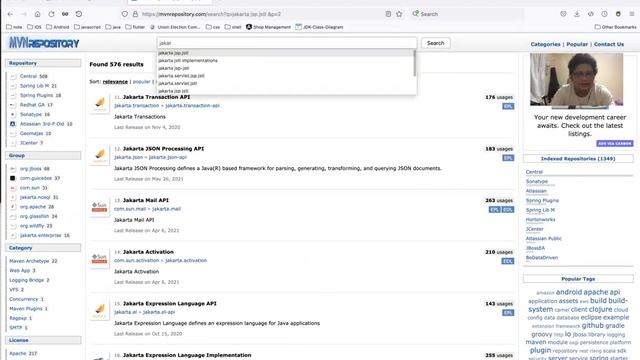
Task: Click the browser back arrow
Action: pyautogui.click(x=10, y=14)
